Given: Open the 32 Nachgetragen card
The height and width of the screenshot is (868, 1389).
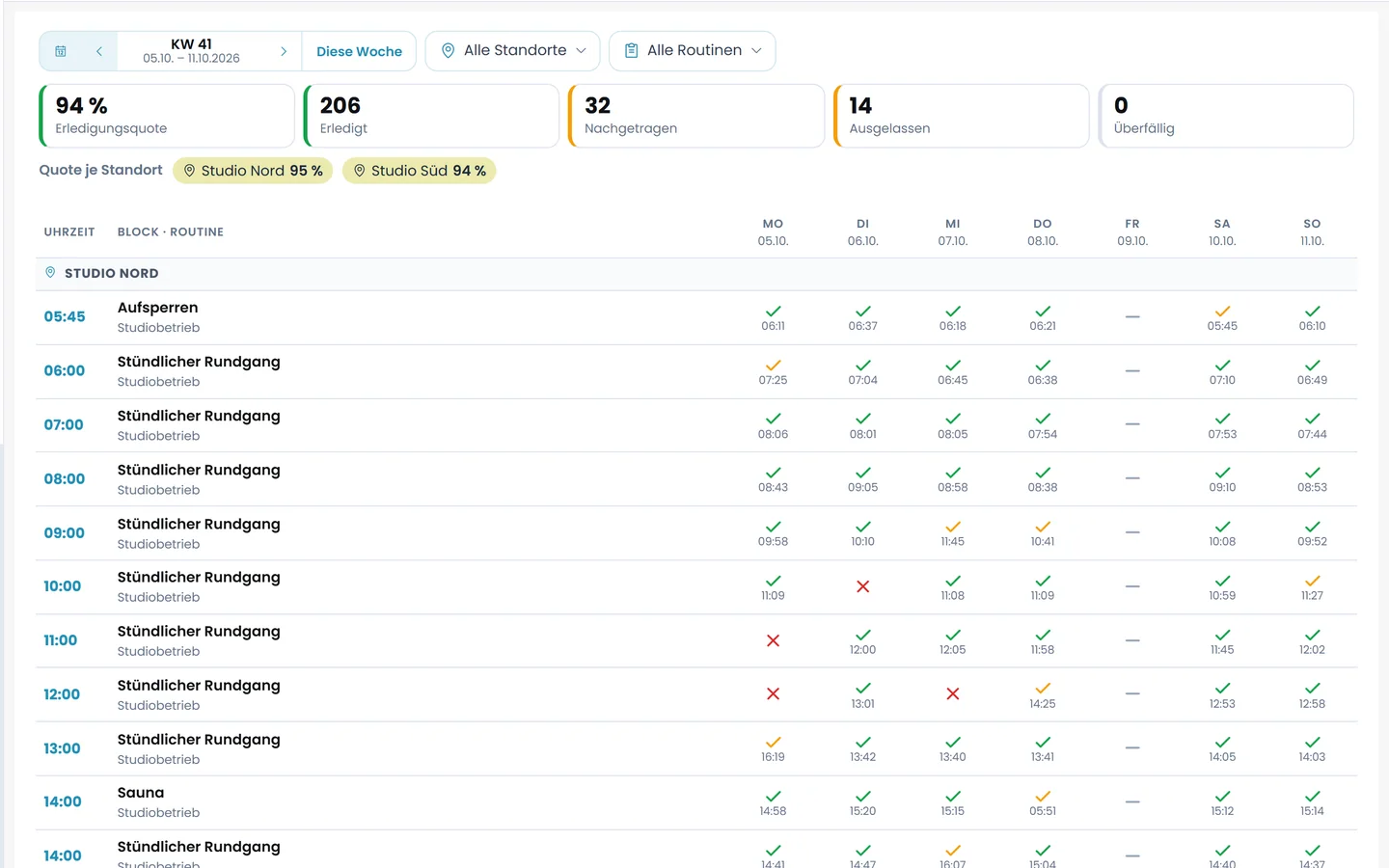Looking at the screenshot, I should (696, 116).
